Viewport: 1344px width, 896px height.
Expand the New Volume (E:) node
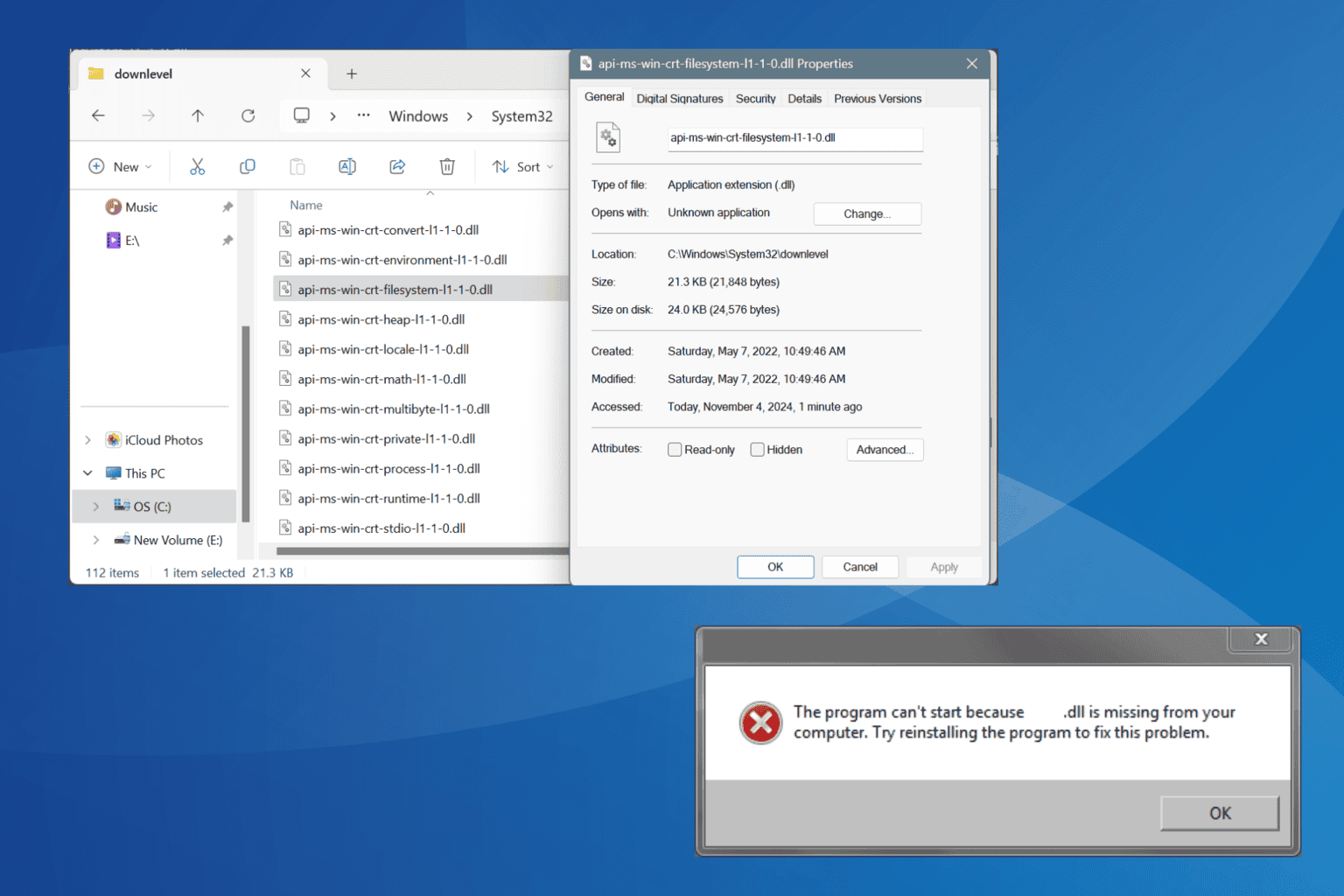click(x=96, y=540)
